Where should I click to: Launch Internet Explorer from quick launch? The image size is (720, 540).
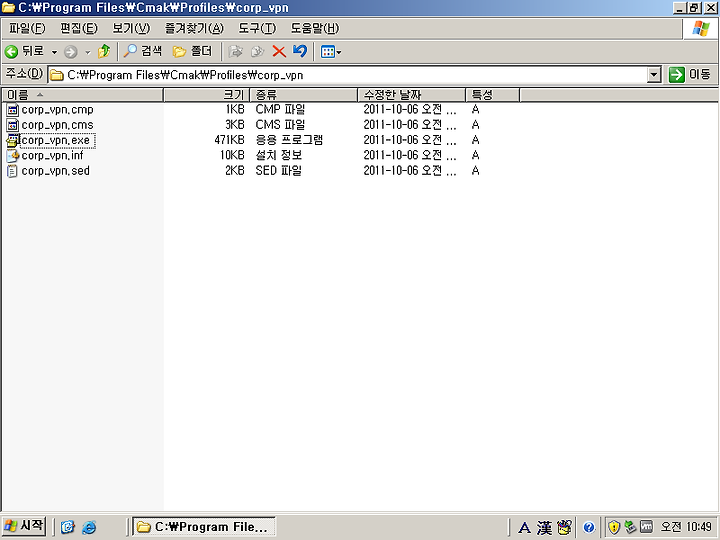pos(89,527)
